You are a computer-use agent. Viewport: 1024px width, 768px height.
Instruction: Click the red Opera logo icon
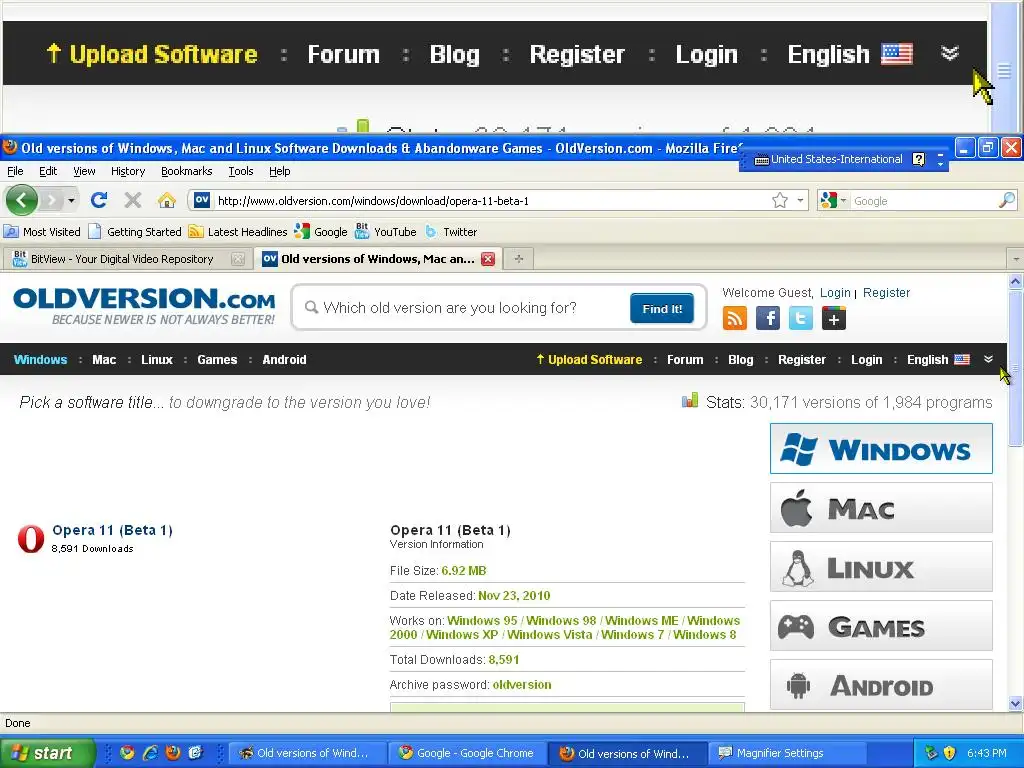(31, 539)
